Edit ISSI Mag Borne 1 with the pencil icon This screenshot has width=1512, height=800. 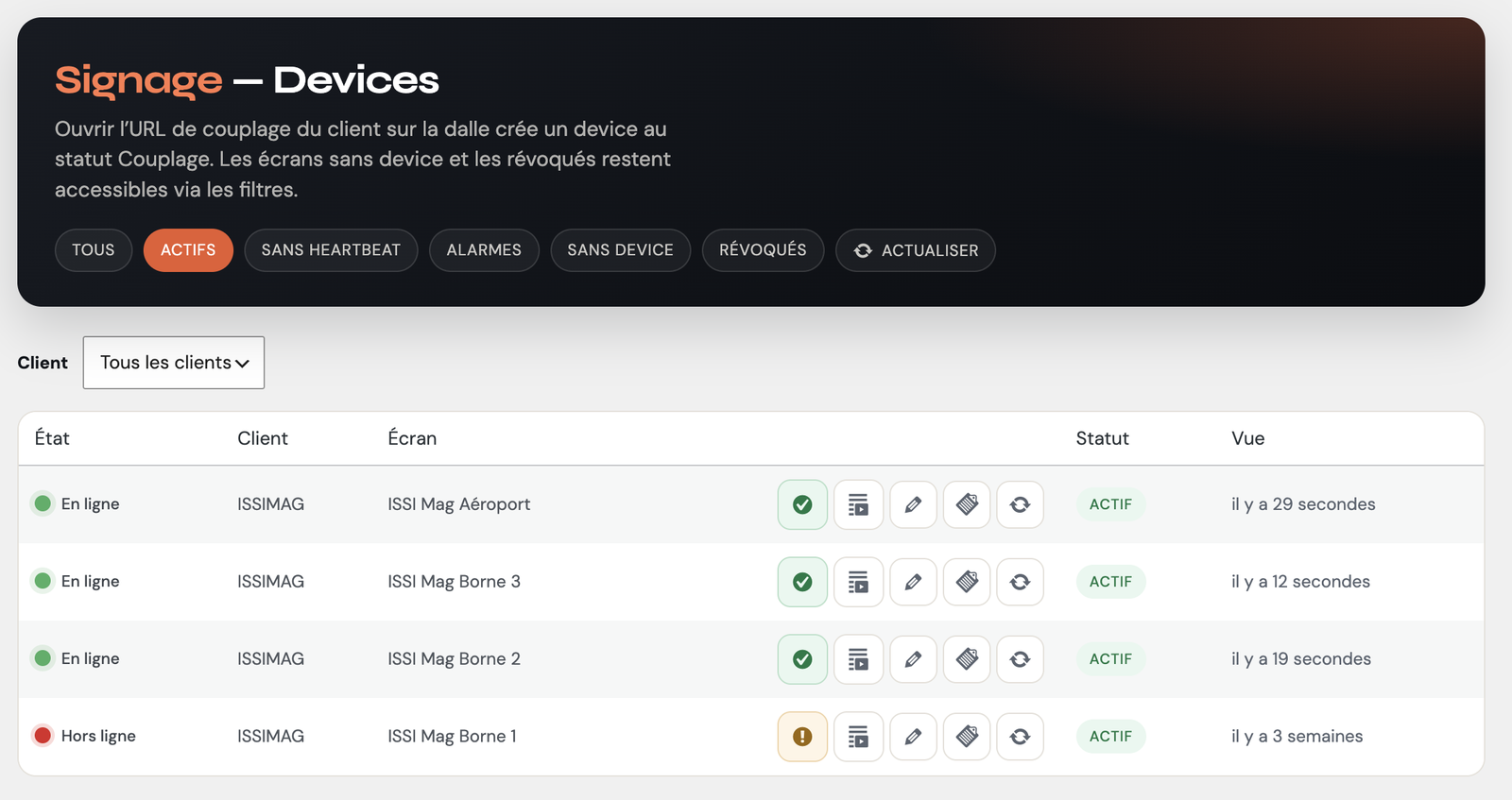click(x=913, y=737)
